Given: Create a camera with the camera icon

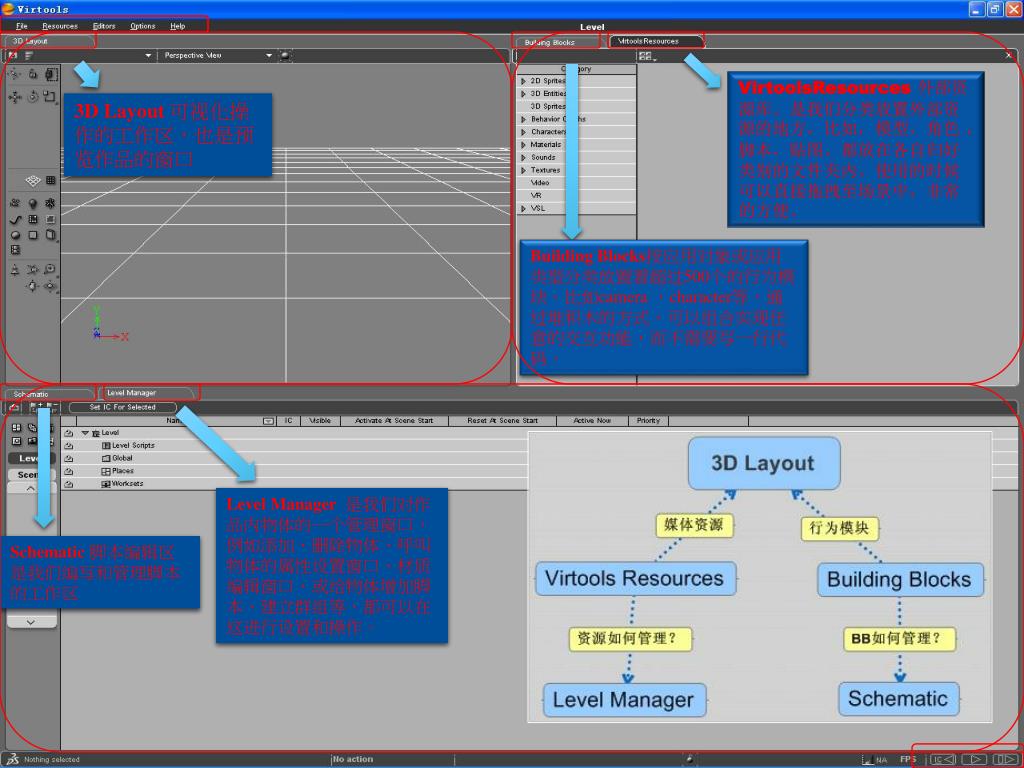Looking at the screenshot, I should [15, 204].
